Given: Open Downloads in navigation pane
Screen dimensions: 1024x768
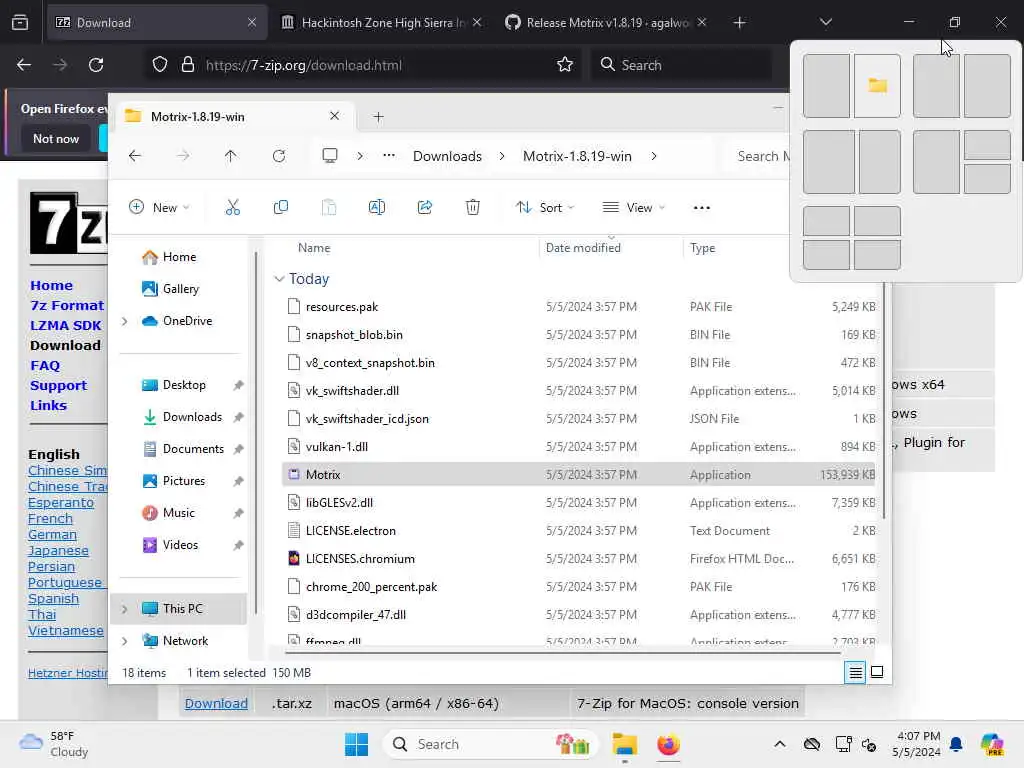Looking at the screenshot, I should coord(192,417).
